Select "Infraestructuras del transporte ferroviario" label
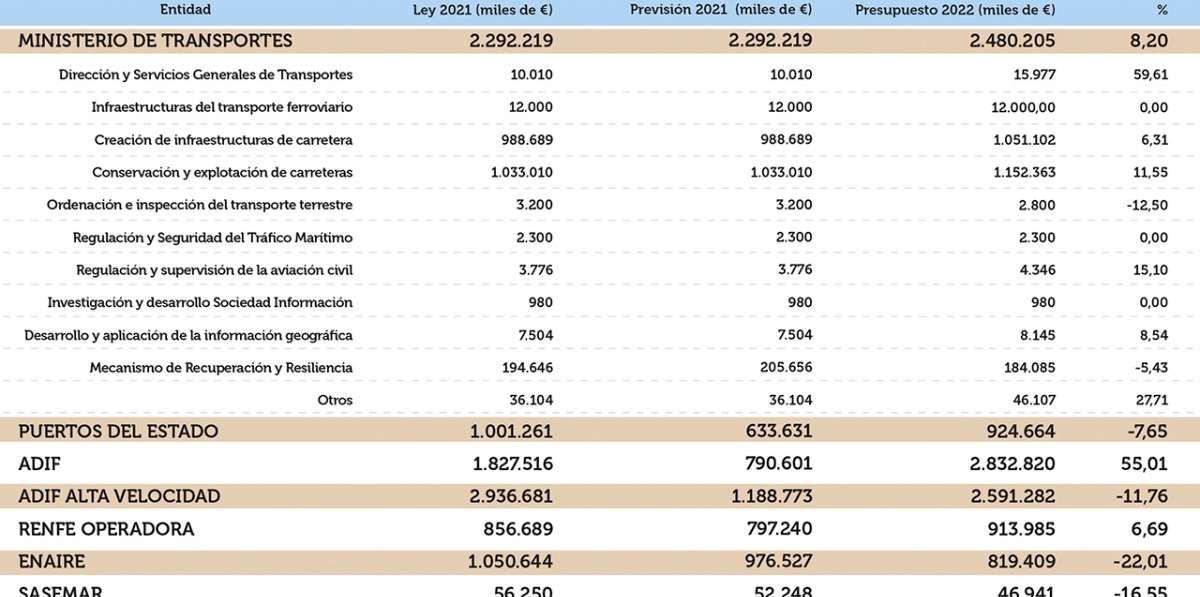 pyautogui.click(x=222, y=107)
